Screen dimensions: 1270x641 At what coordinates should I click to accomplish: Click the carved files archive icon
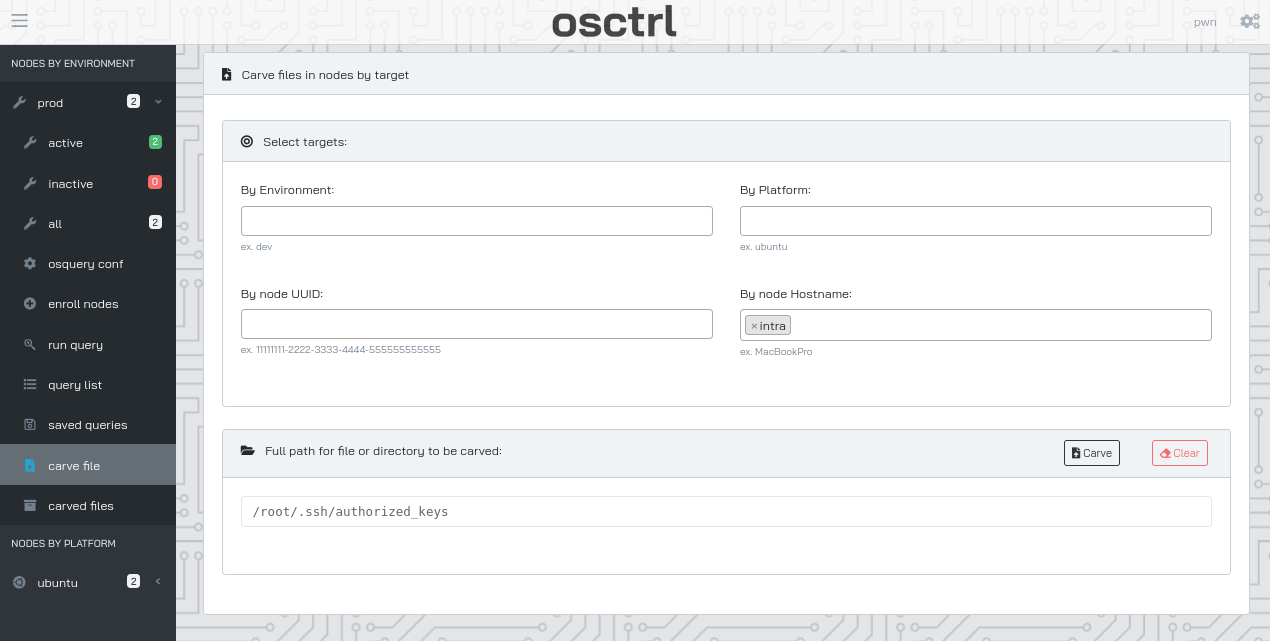30,506
